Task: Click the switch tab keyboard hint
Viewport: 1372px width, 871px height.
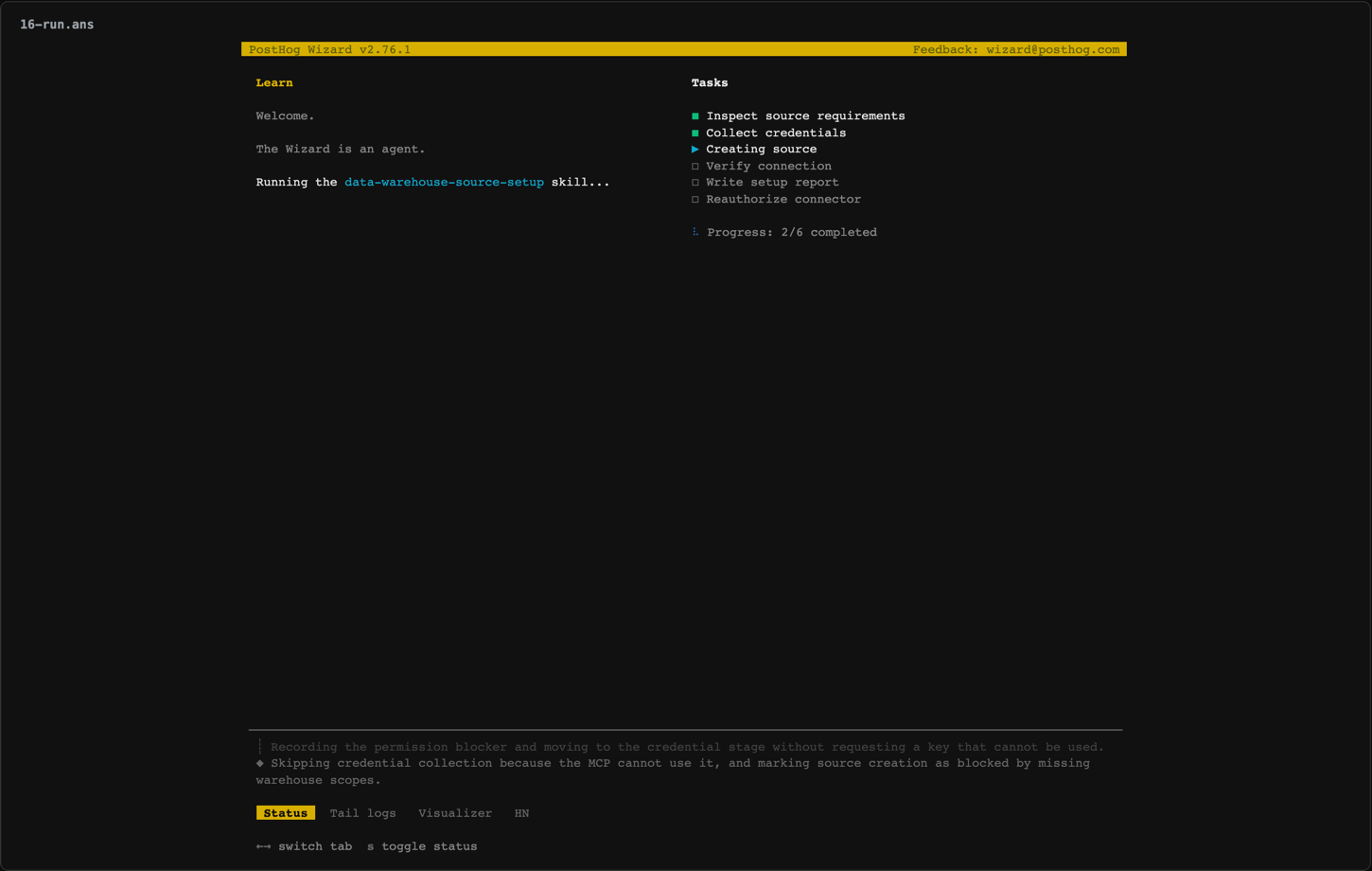Action: click(x=304, y=846)
